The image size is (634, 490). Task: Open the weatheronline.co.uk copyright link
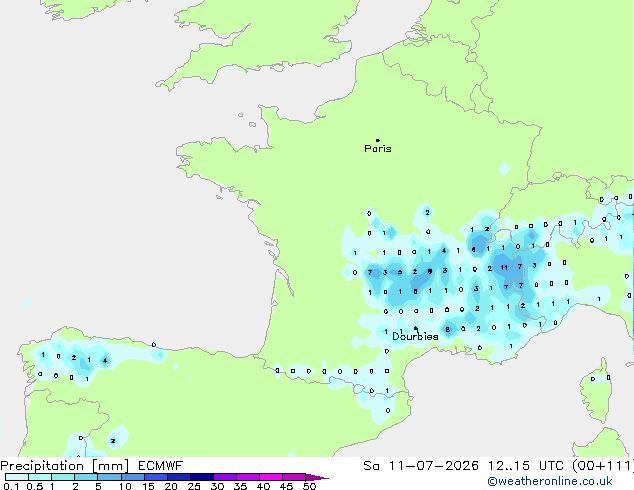550,481
